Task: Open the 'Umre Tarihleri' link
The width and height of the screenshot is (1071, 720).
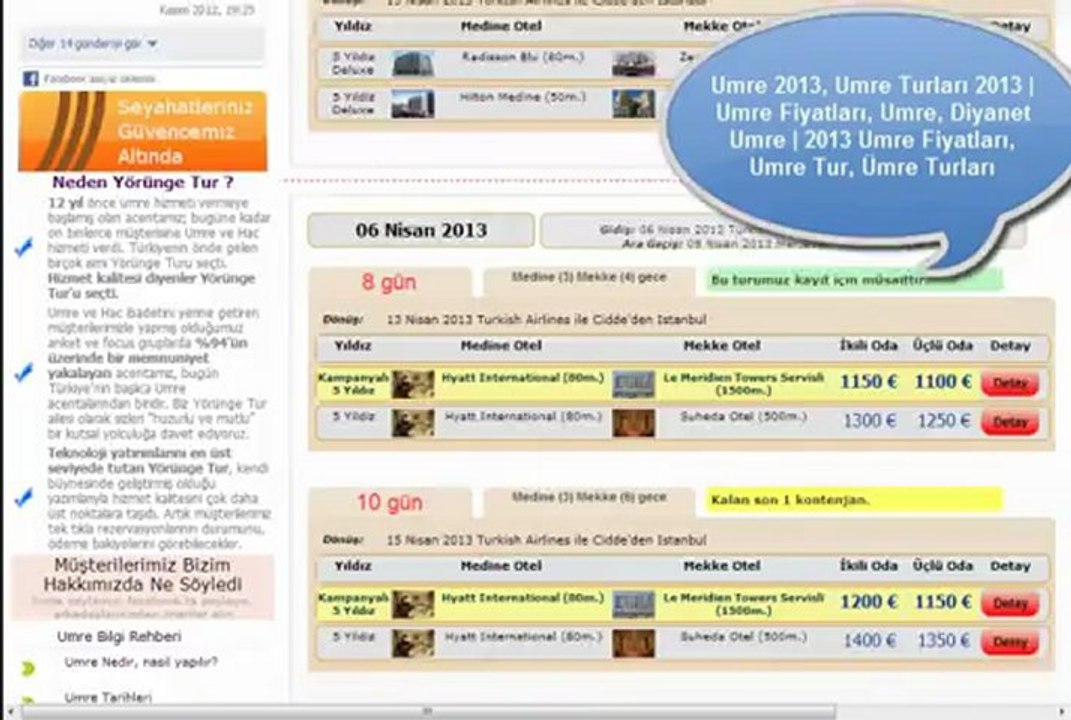Action: click(108, 697)
